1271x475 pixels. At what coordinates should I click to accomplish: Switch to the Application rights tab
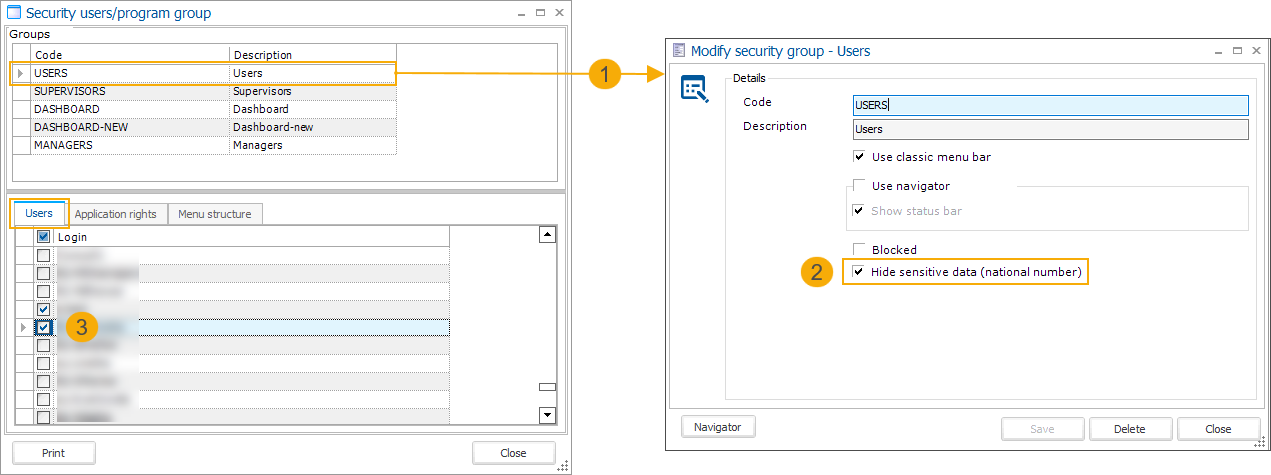click(115, 214)
